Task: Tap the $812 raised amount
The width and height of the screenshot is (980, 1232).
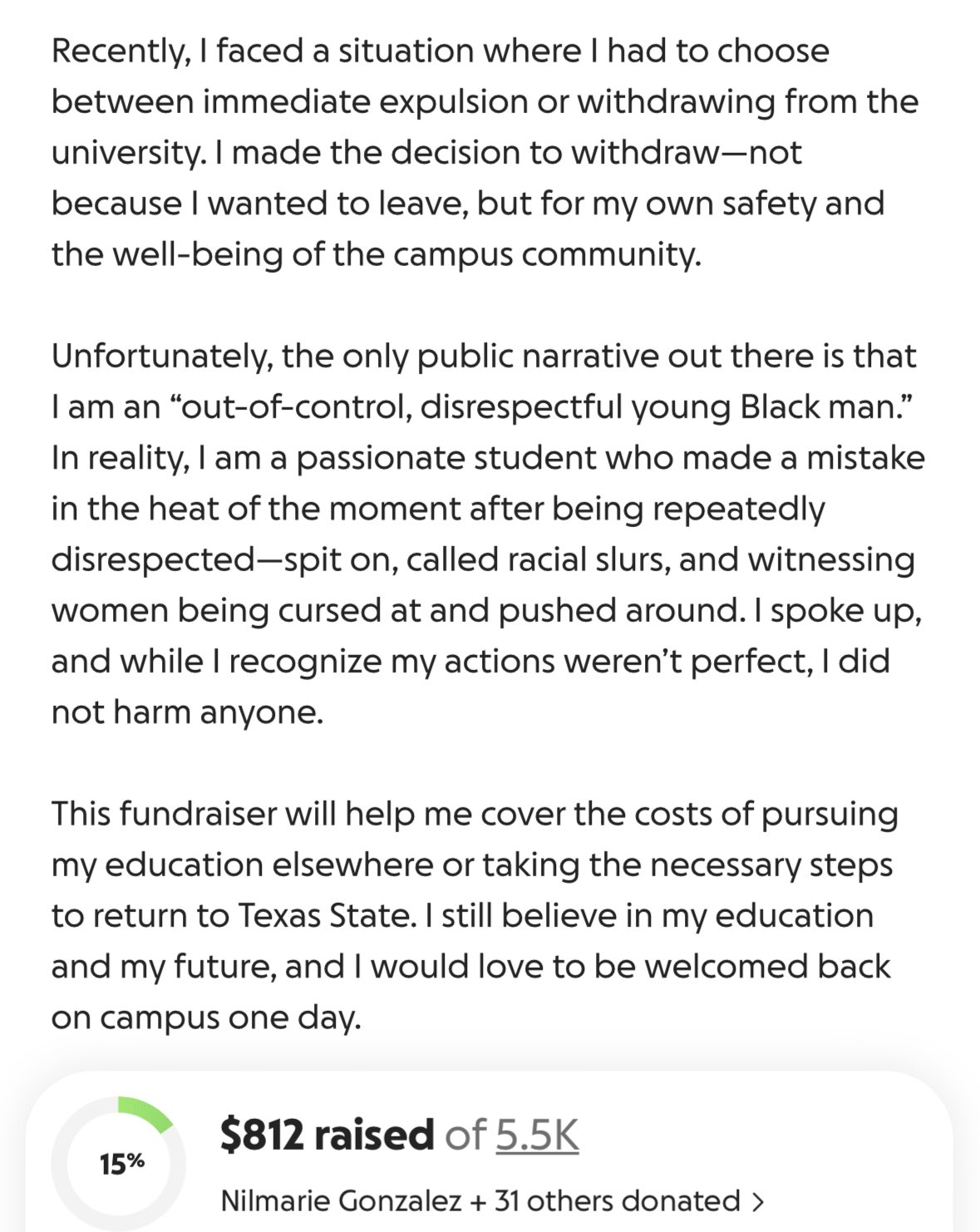Action: (x=327, y=1135)
